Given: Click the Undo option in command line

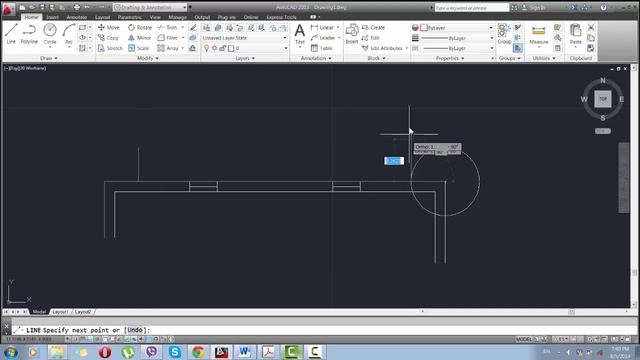Looking at the screenshot, I should 135,330.
